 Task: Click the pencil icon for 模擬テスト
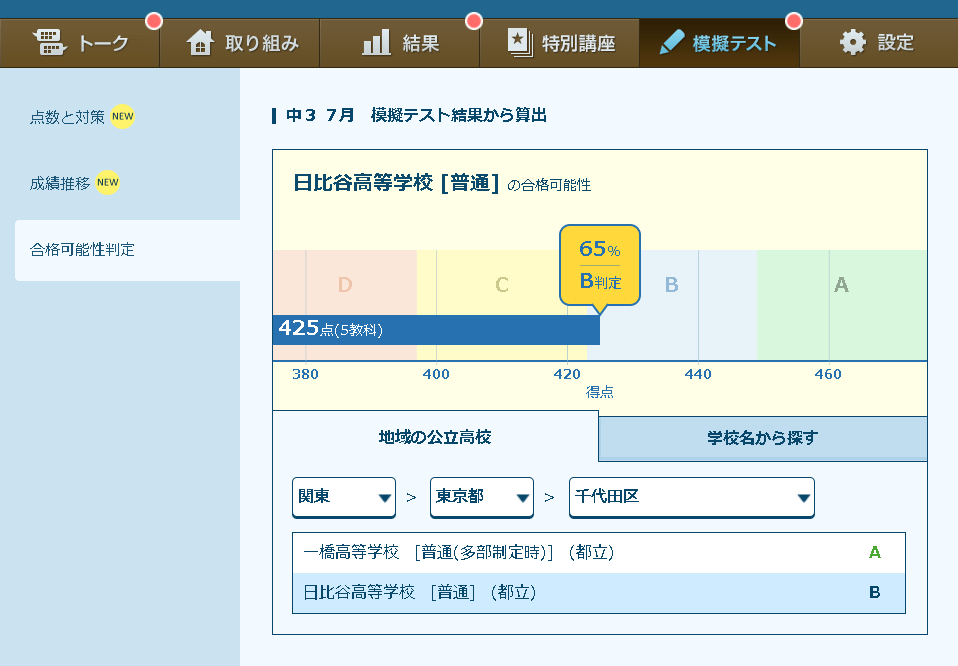click(672, 42)
